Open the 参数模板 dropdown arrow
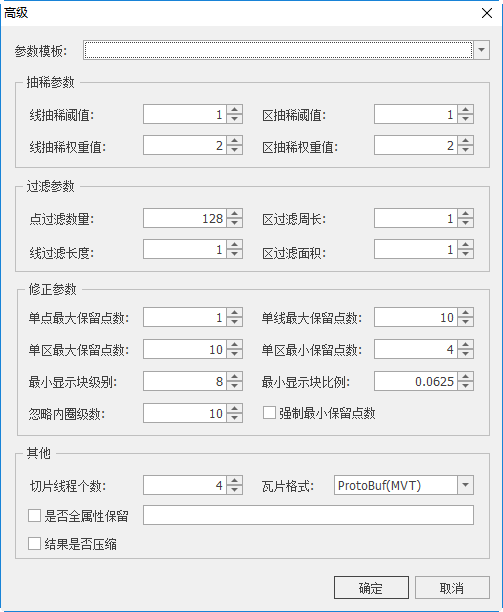 pyautogui.click(x=482, y=50)
